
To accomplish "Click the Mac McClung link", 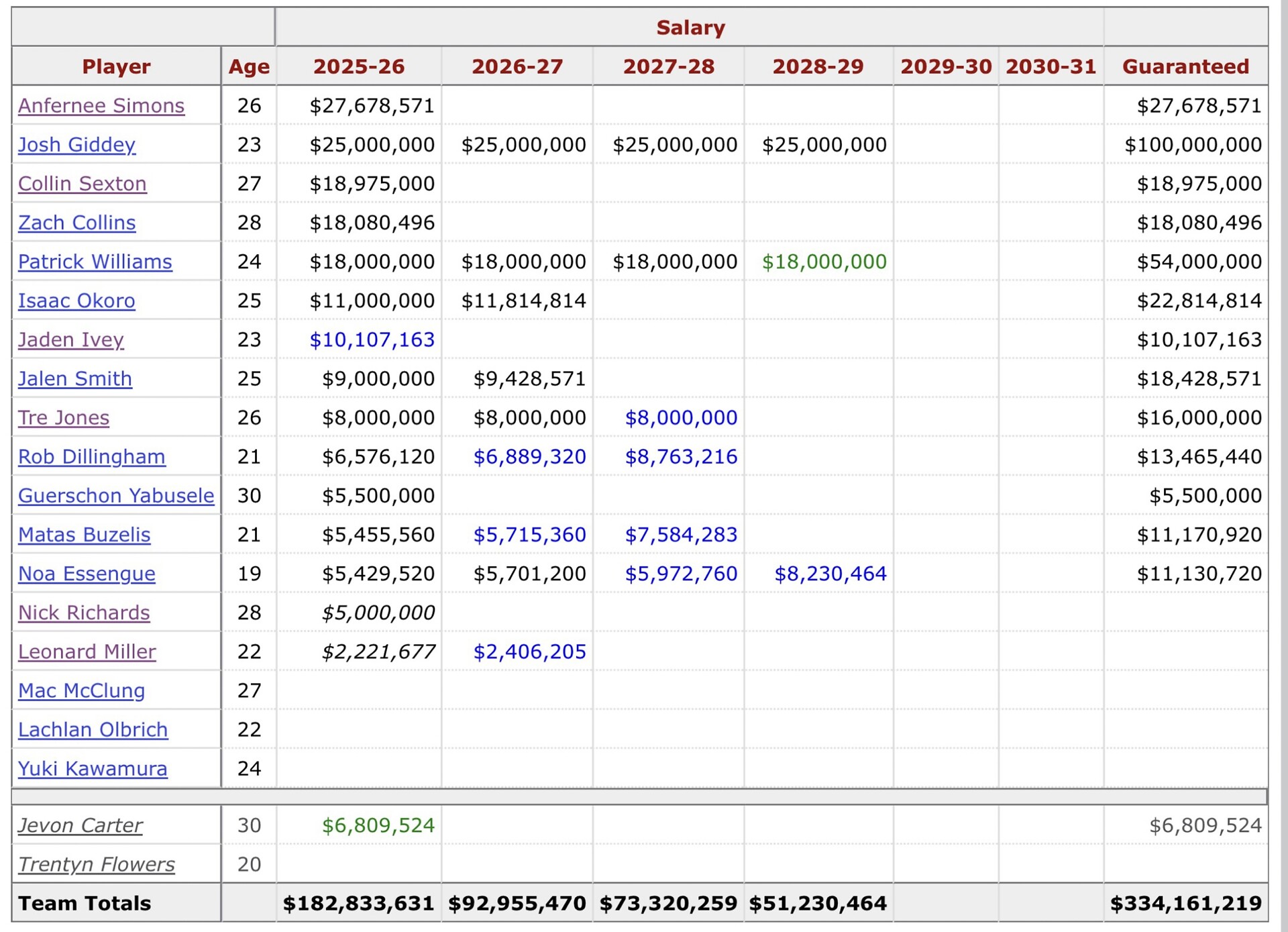I will (81, 690).
